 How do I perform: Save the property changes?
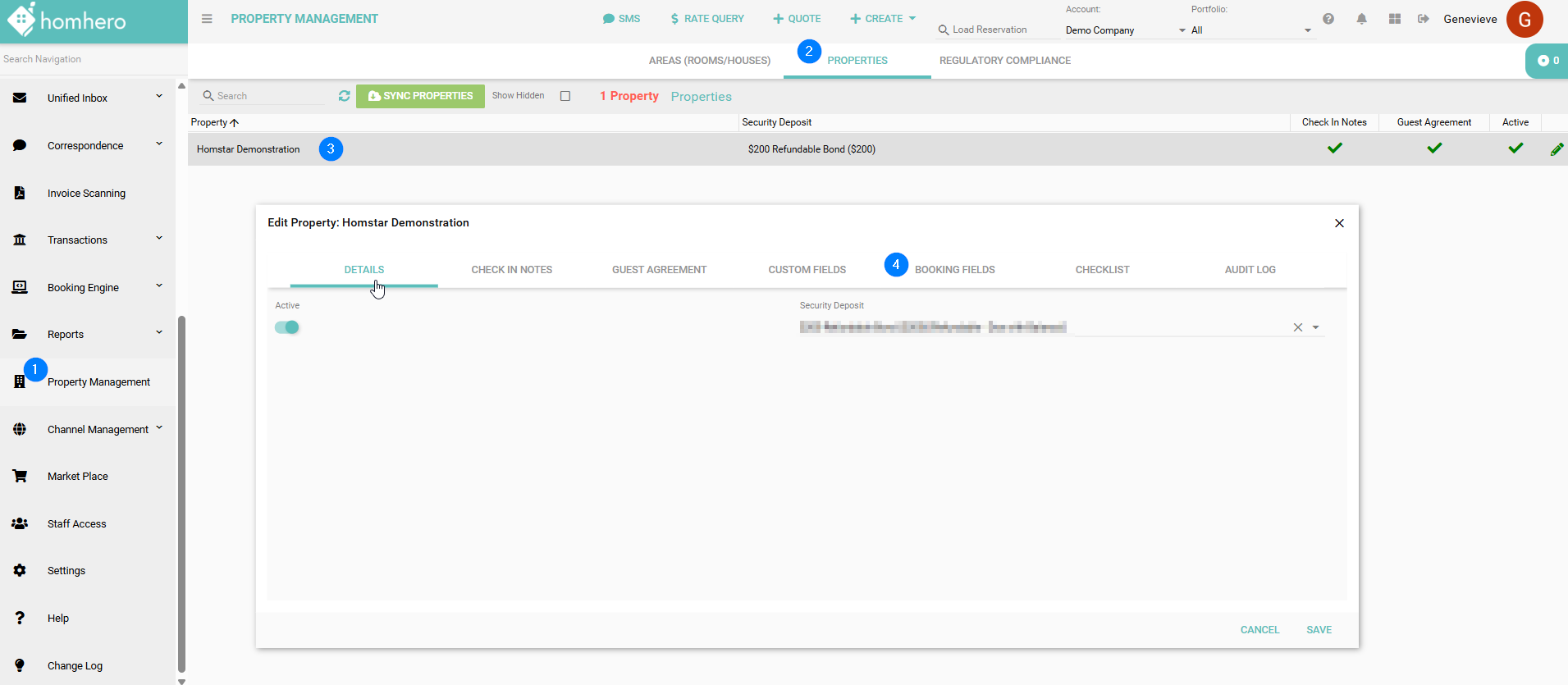[1319, 630]
